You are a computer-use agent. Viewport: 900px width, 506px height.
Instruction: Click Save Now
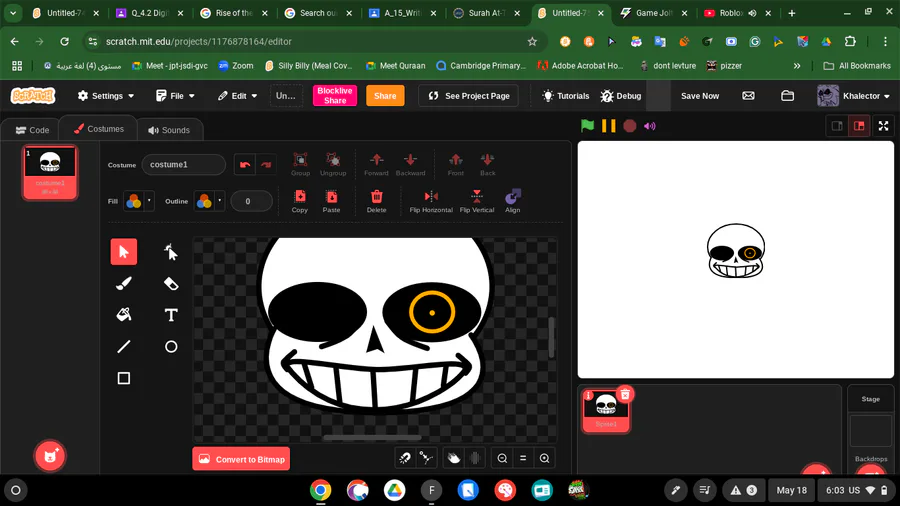click(x=700, y=96)
